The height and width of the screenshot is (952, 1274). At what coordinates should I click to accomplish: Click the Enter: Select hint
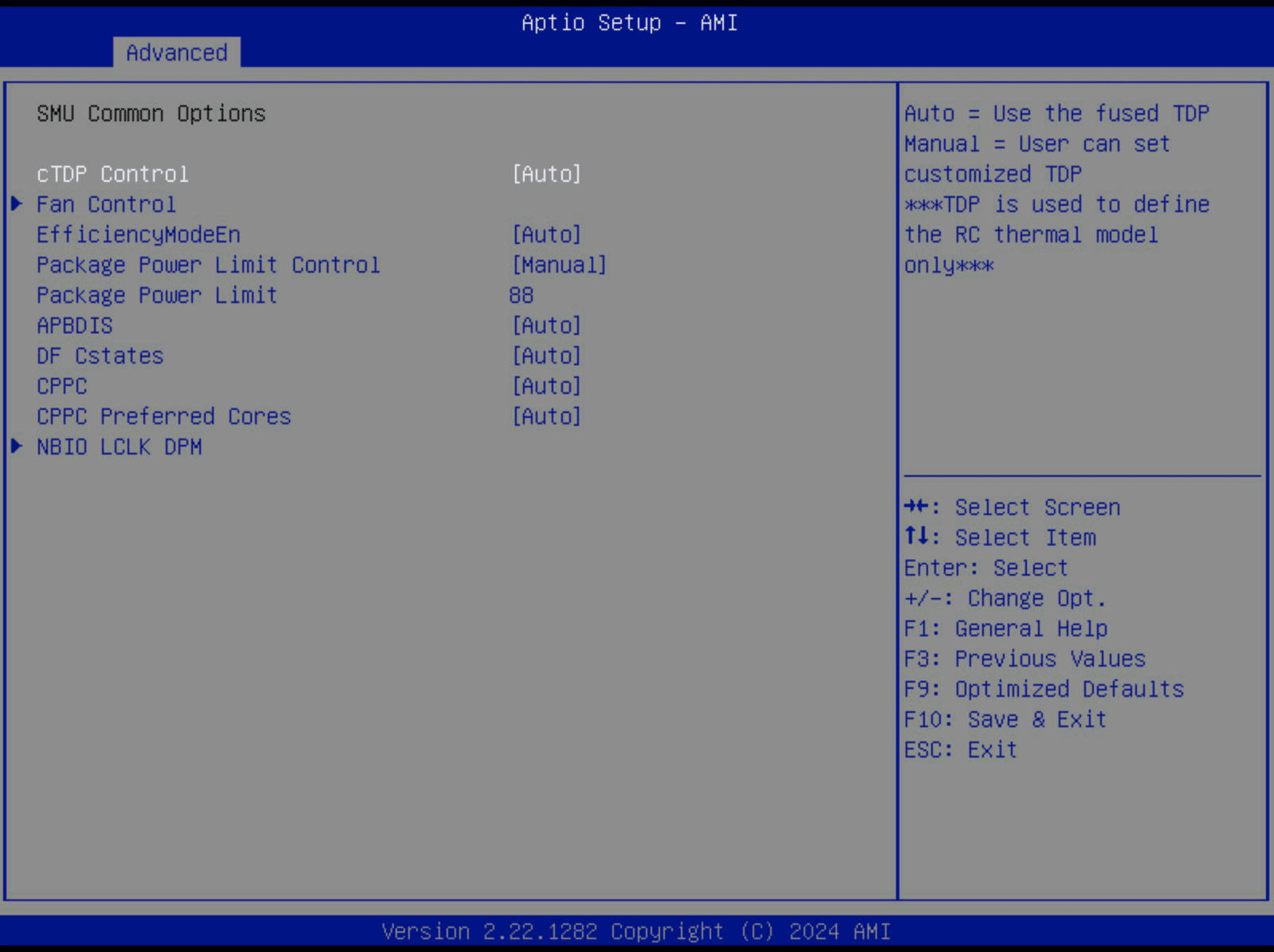(x=986, y=568)
